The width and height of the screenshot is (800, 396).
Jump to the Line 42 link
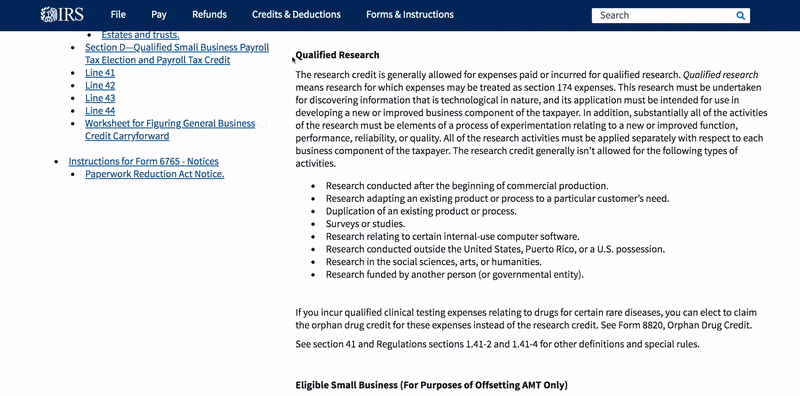coord(100,85)
